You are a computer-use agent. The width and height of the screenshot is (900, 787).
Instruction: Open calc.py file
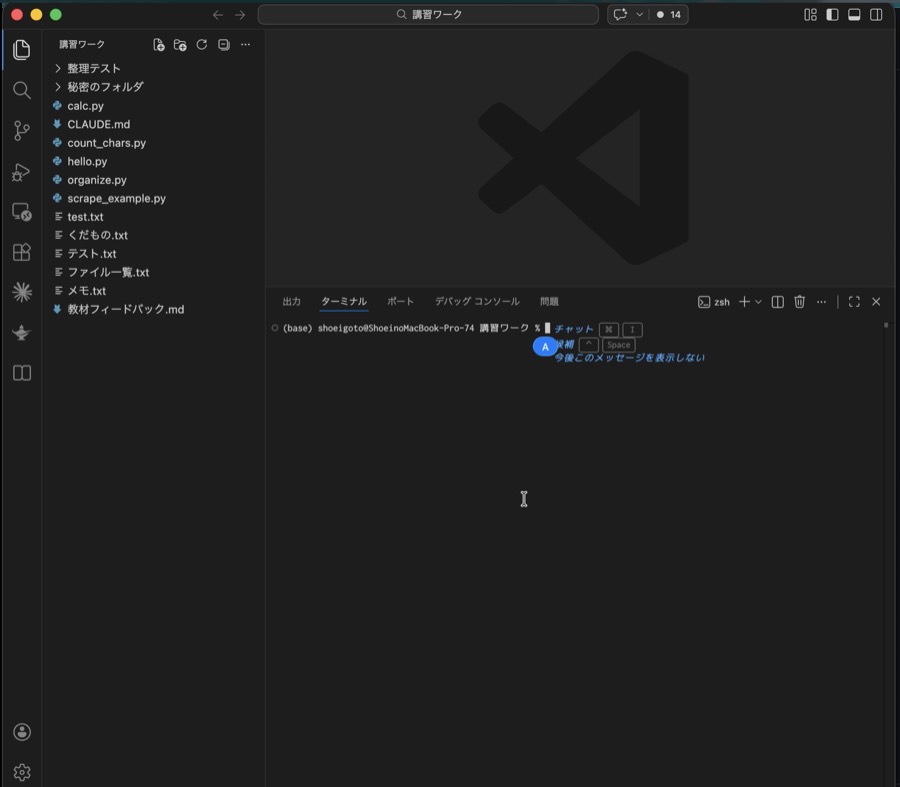[x=153, y=106]
